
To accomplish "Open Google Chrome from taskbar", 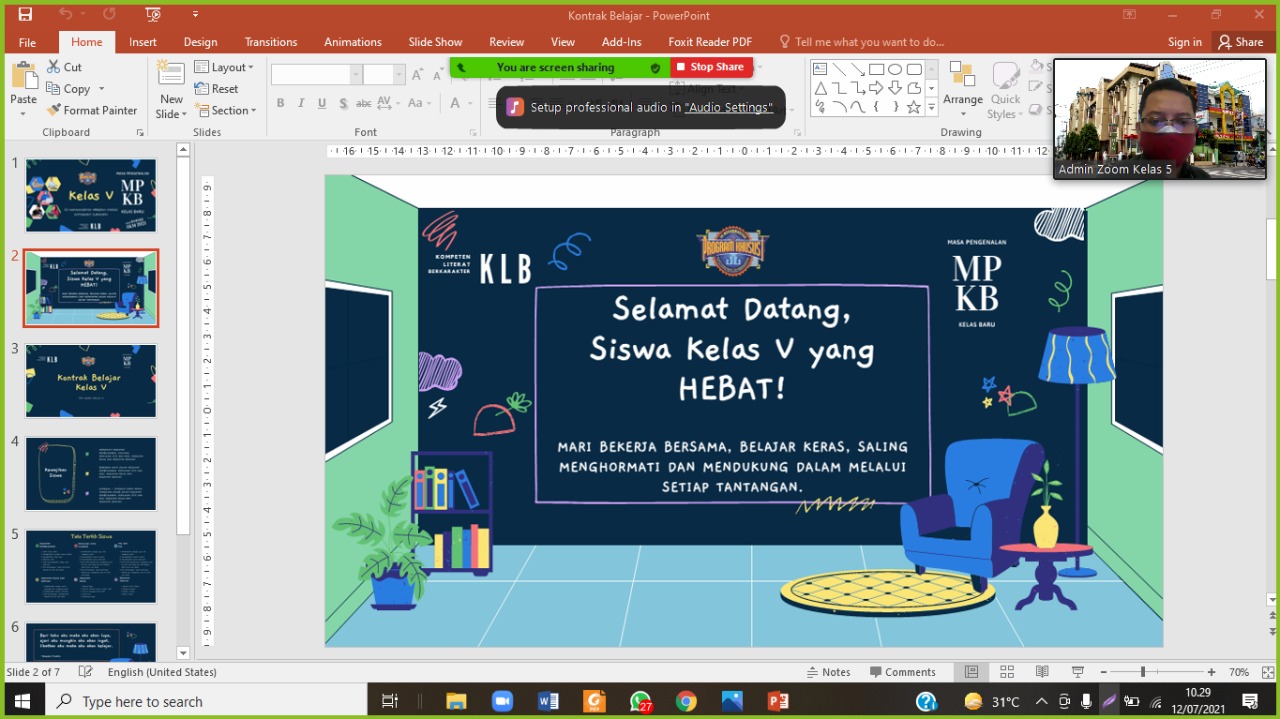I will point(686,701).
